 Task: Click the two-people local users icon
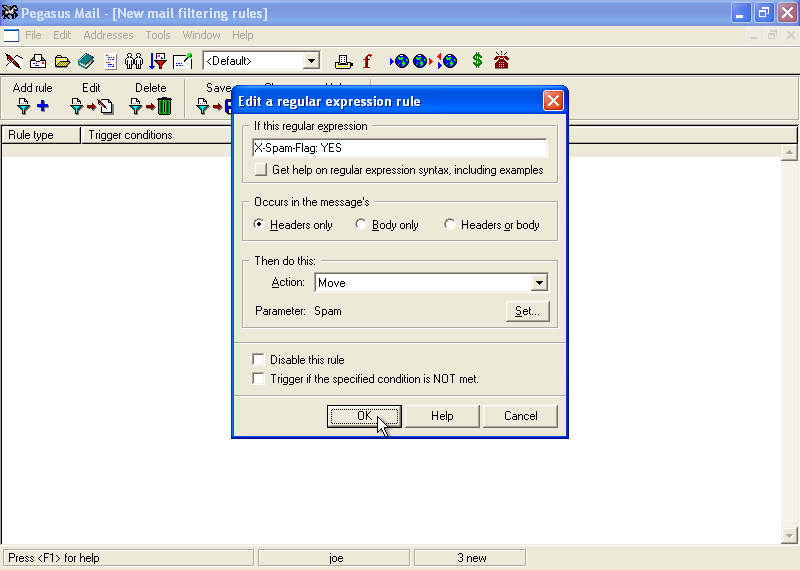[x=134, y=61]
